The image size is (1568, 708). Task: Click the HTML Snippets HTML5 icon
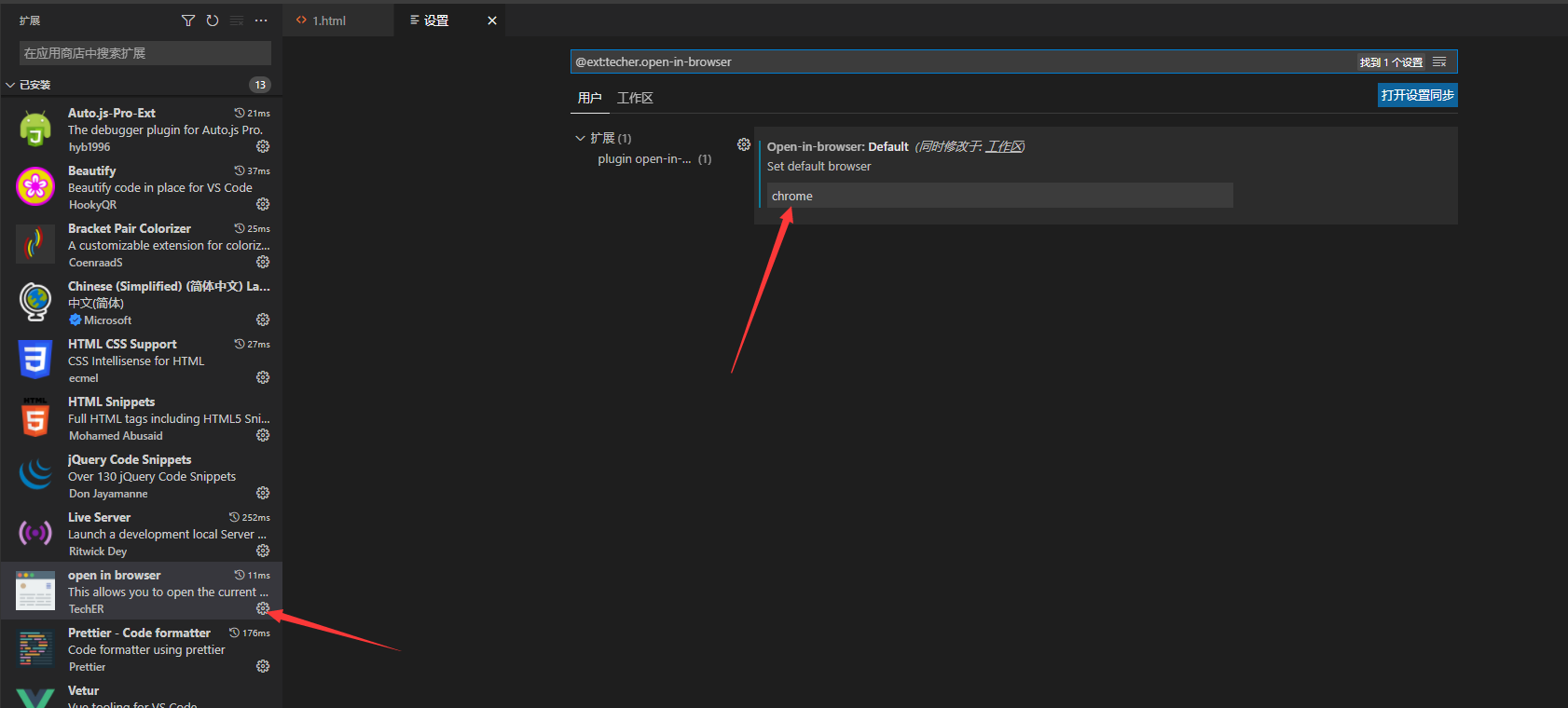[x=35, y=417]
